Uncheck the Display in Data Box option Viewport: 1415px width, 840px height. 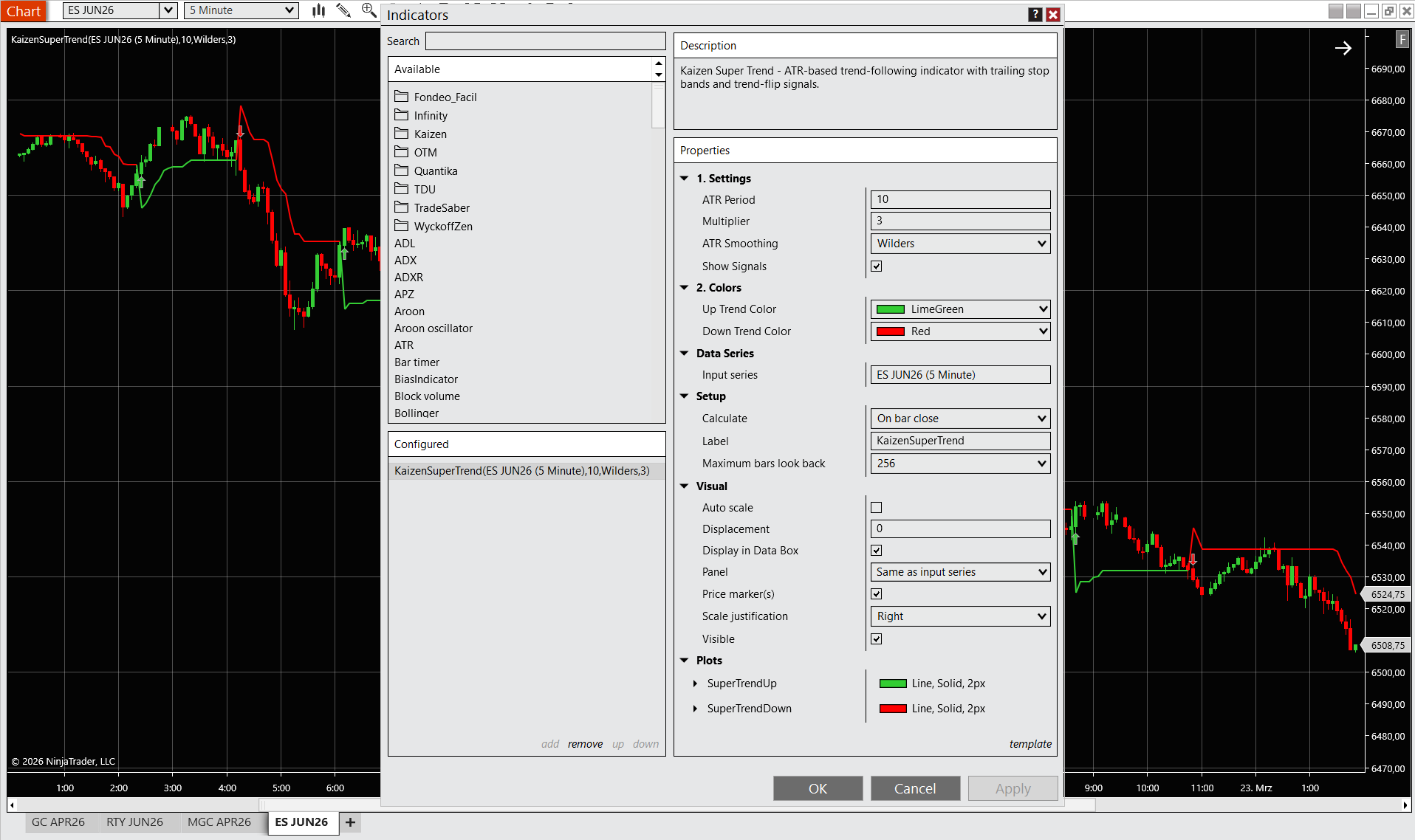pyautogui.click(x=876, y=551)
